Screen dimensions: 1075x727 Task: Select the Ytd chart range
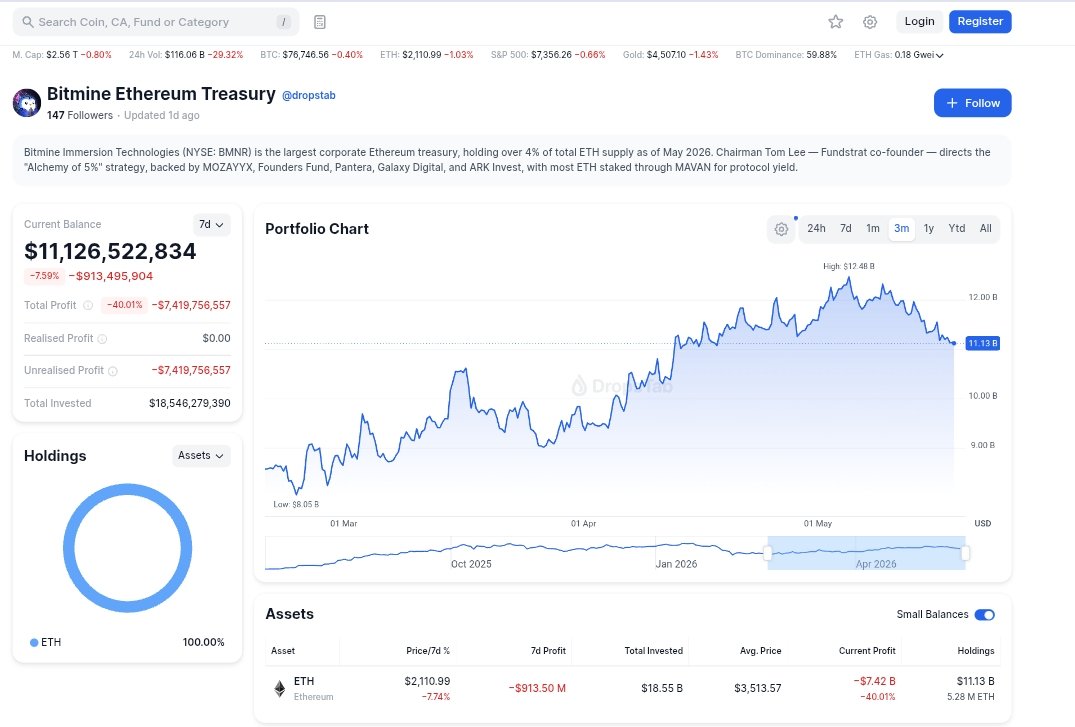point(956,228)
